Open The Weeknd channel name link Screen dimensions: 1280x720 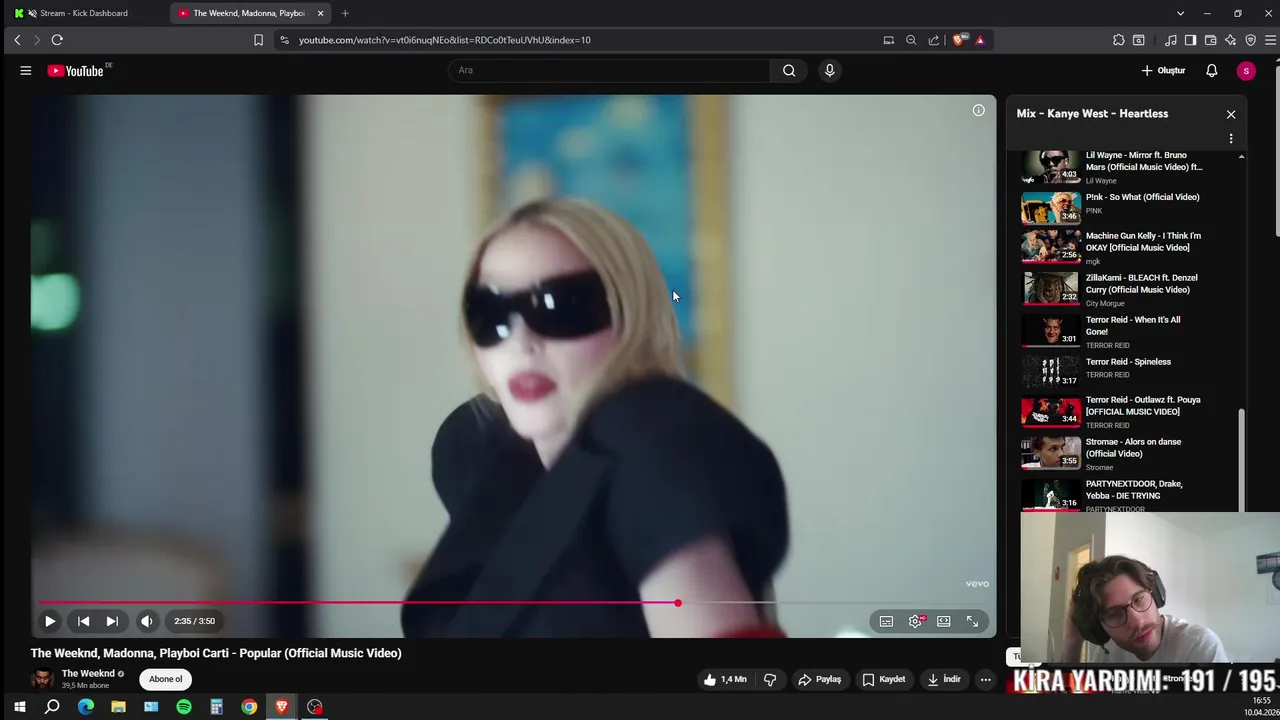[x=88, y=673]
